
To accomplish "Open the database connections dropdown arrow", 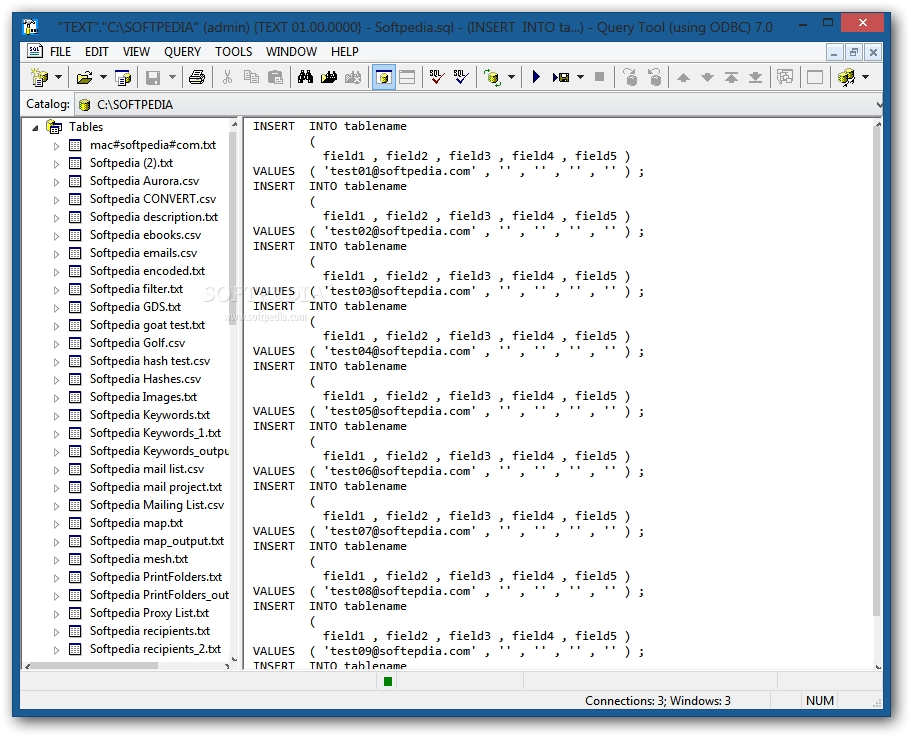I will click(866, 77).
